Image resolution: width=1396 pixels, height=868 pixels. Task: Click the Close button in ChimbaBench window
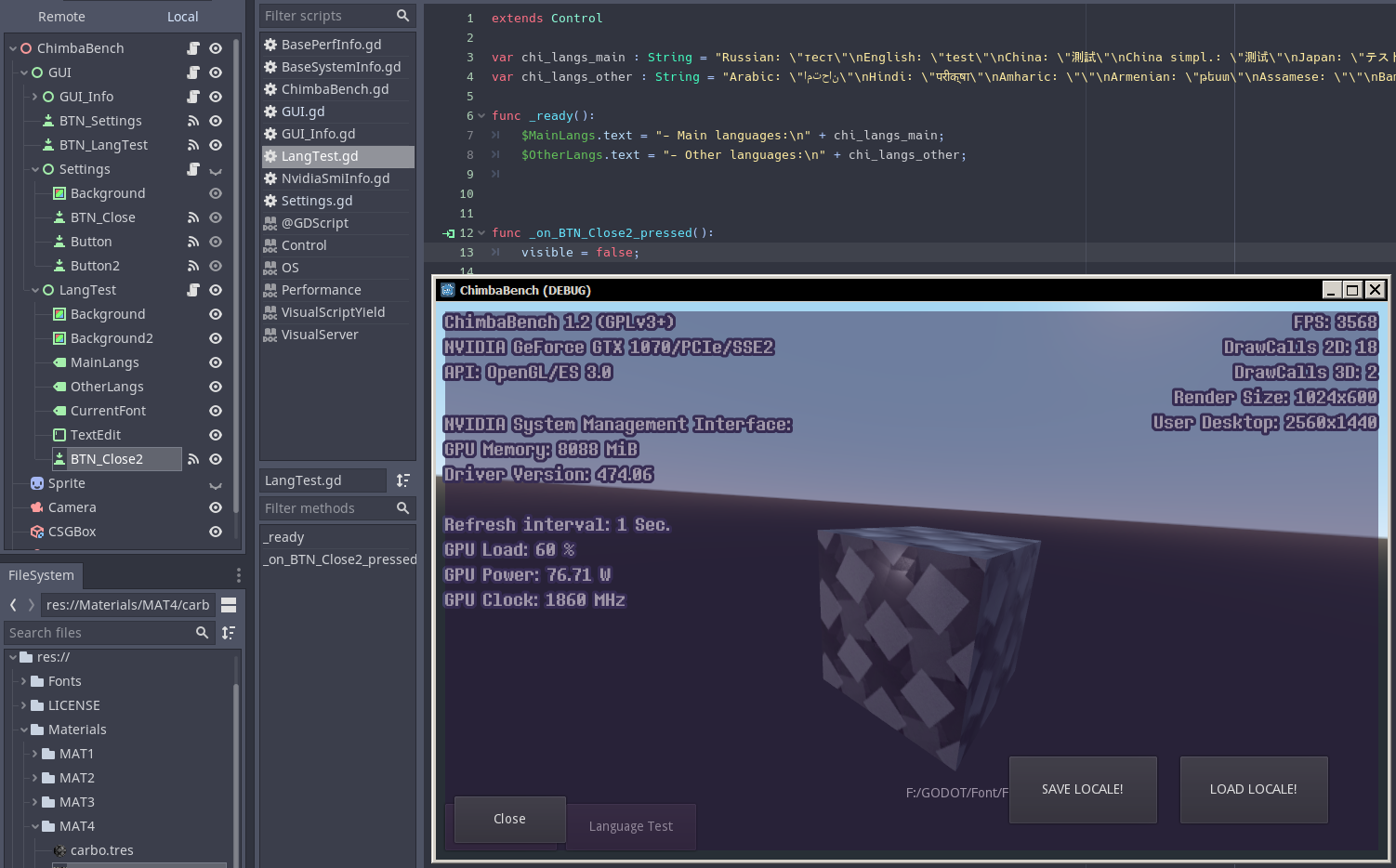pos(509,819)
